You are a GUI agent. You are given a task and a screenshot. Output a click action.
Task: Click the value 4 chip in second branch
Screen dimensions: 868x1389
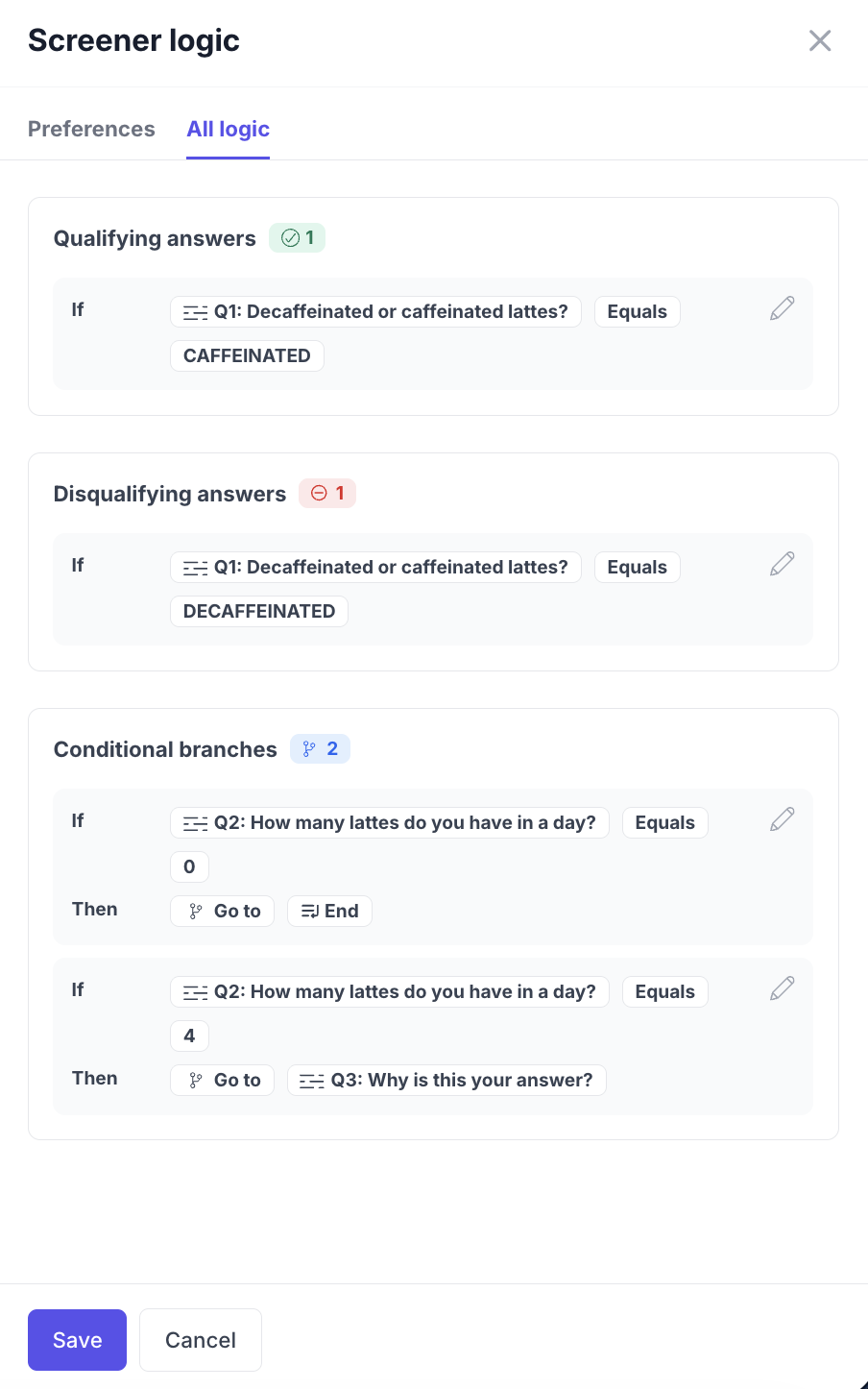pyautogui.click(x=189, y=1036)
